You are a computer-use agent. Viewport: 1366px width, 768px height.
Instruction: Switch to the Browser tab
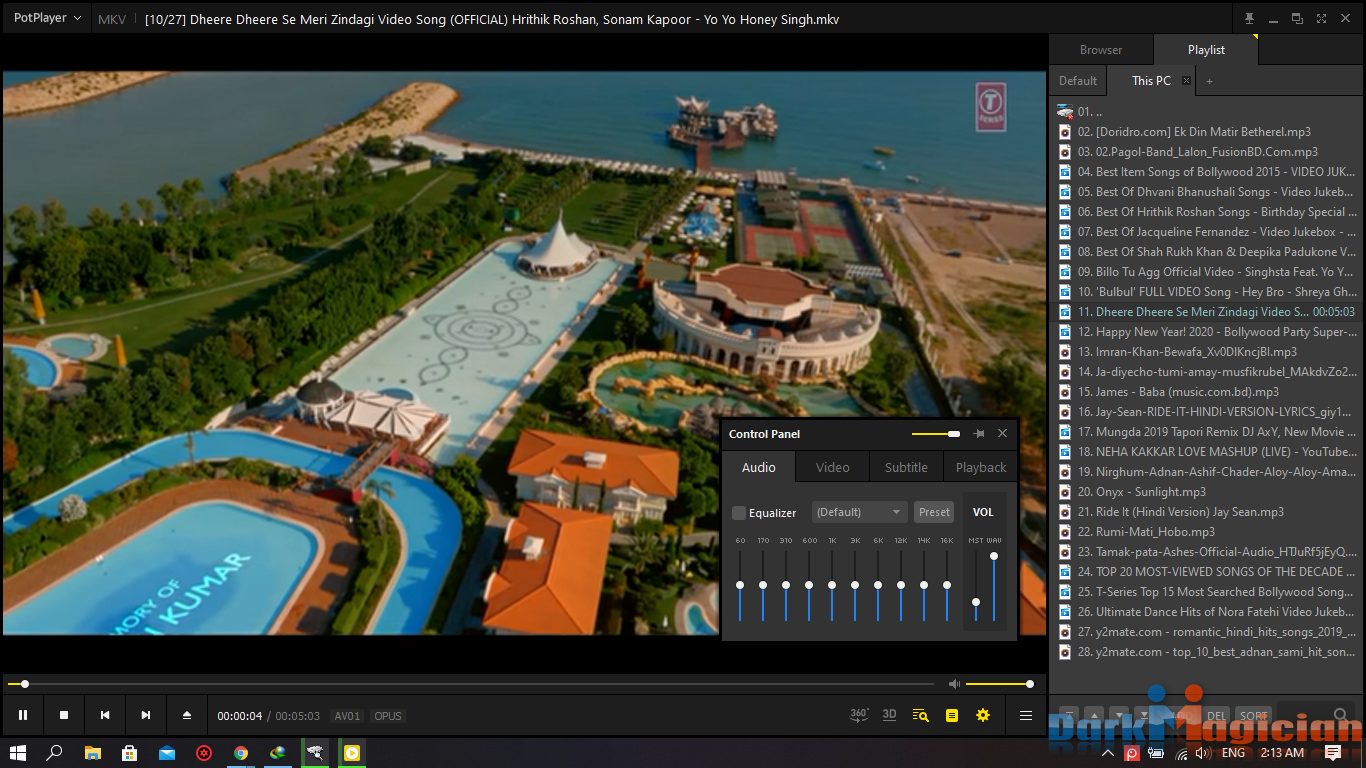click(x=1101, y=50)
